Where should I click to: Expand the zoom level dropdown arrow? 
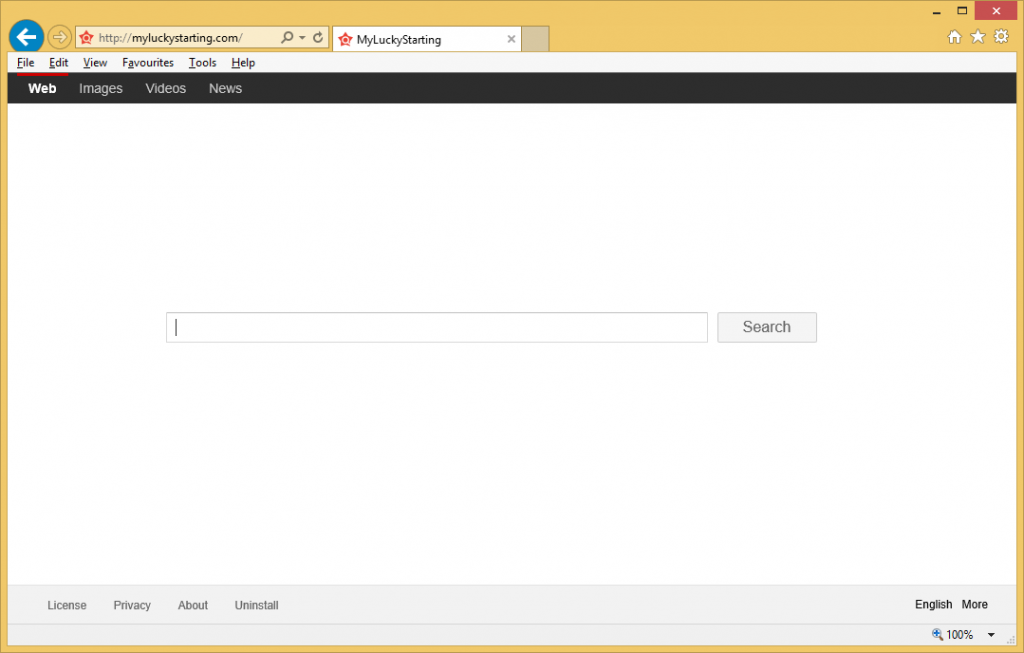991,635
